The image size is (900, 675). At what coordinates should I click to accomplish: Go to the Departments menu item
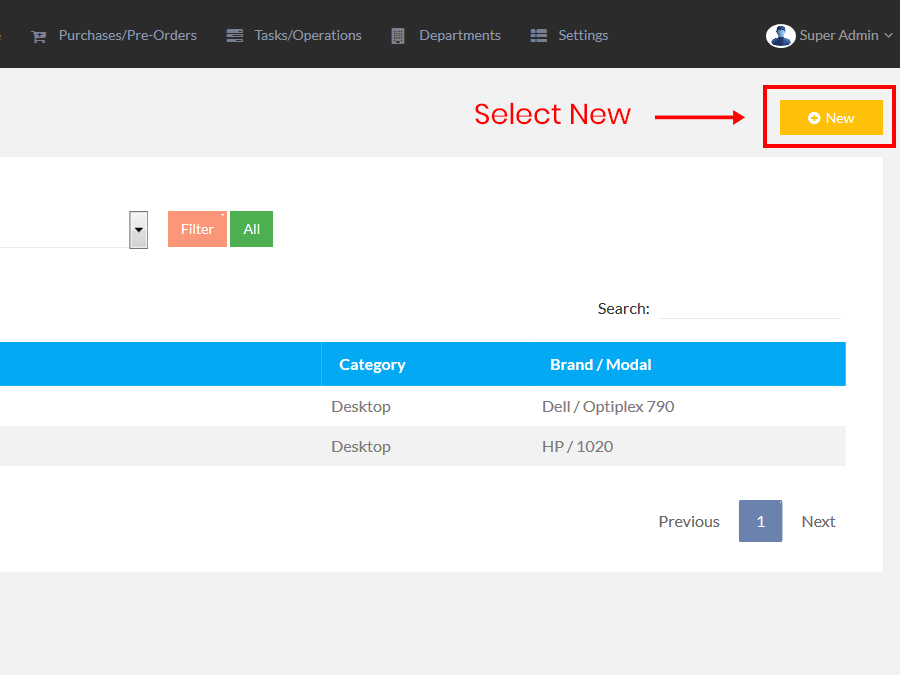pyautogui.click(x=459, y=36)
